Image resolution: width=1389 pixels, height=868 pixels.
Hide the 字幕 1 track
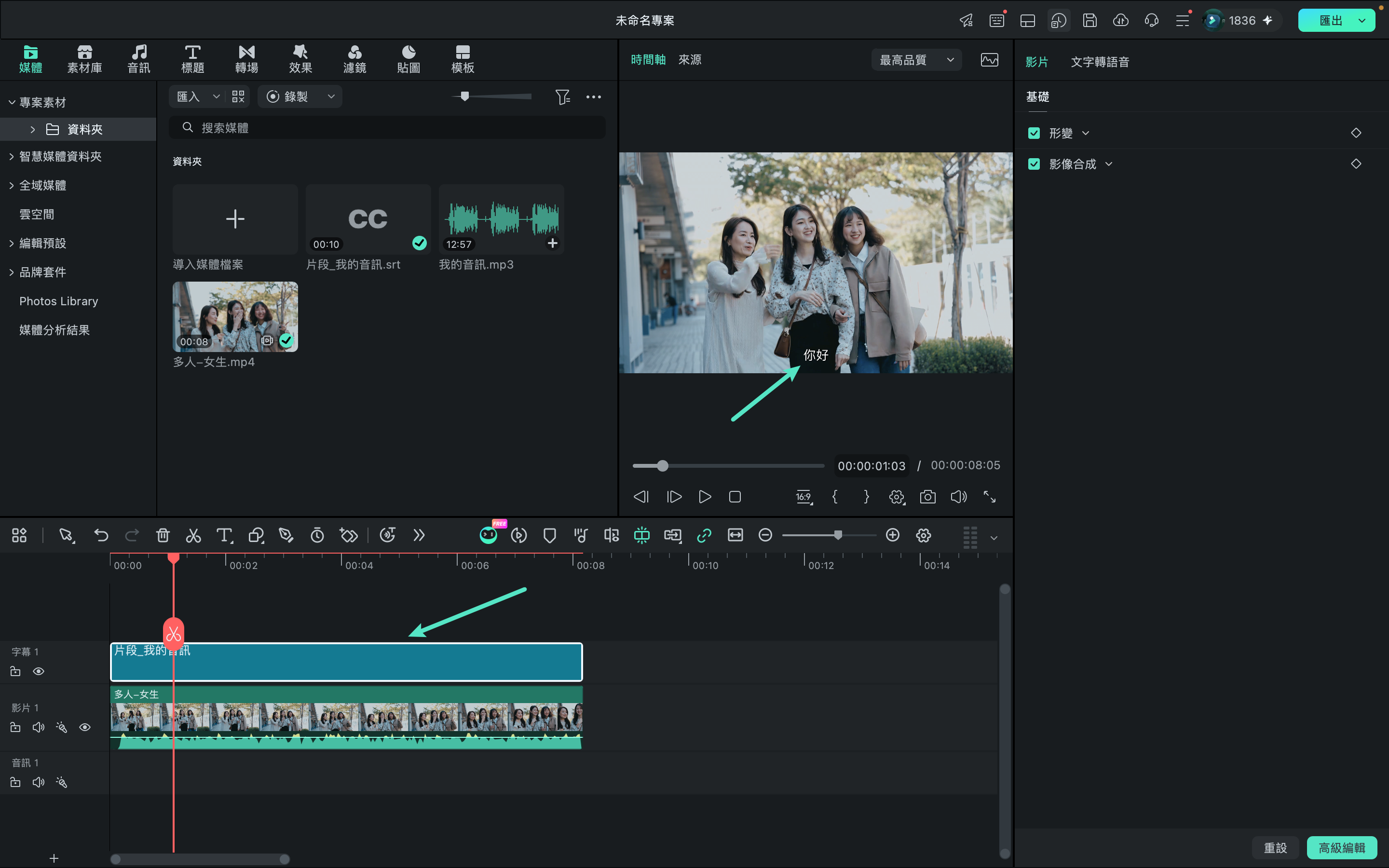point(39,671)
